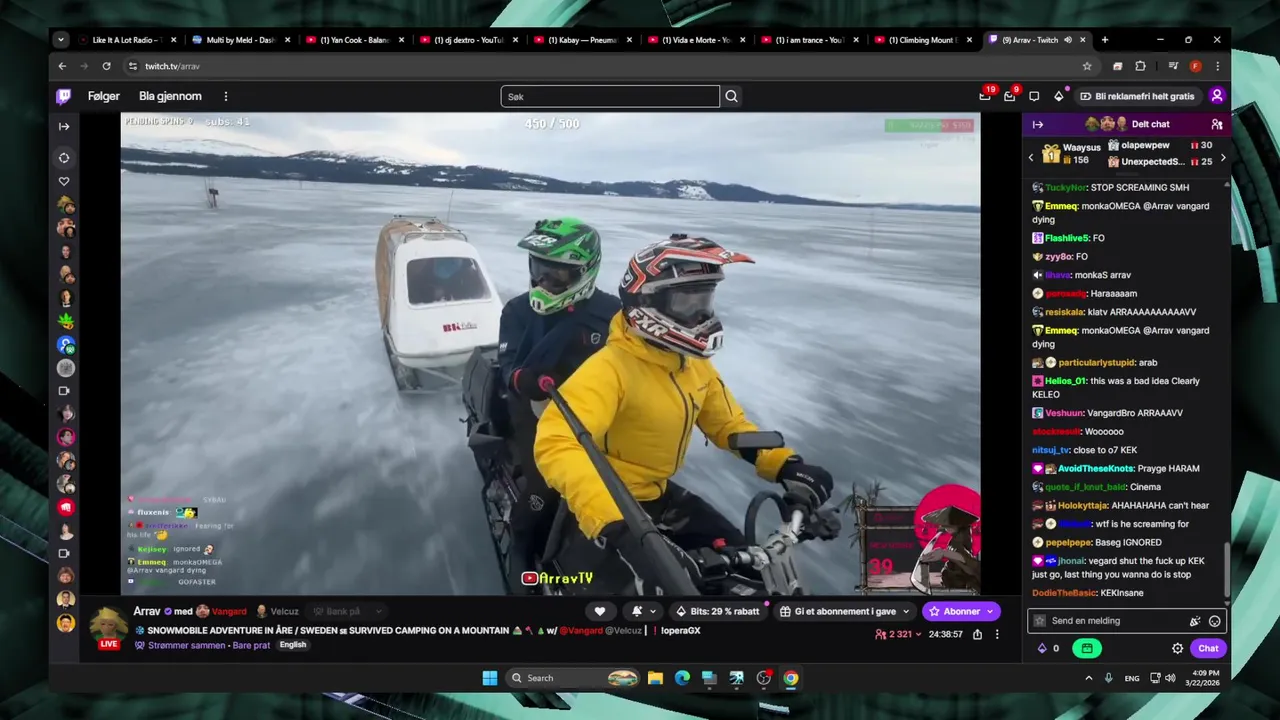This screenshot has height=720, width=1280.
Task: Expand the left sidebar arrow
Action: click(64, 126)
